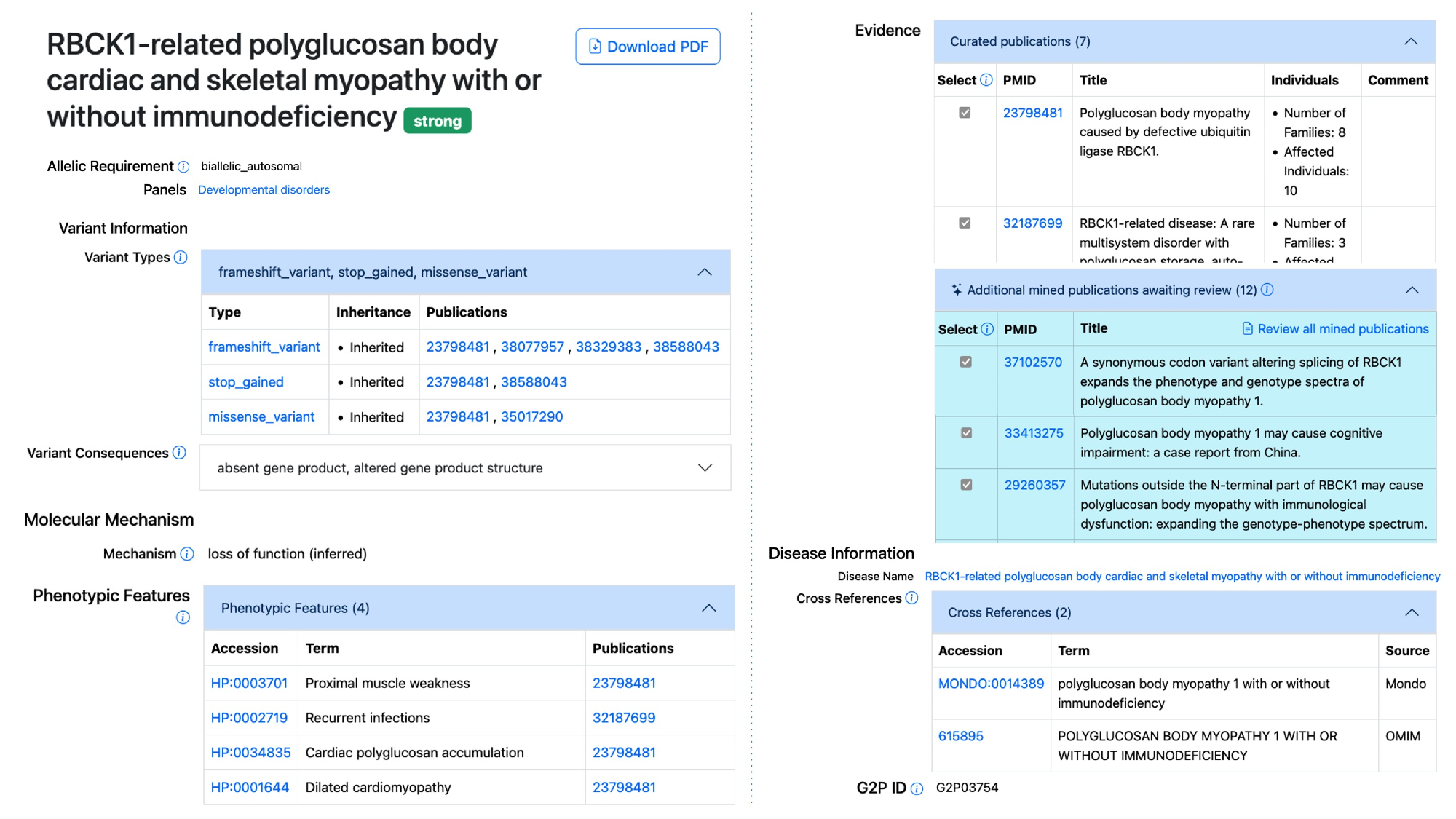This screenshot has height=819, width=1456.
Task: Click info icon beside Variant Types
Action: point(181,258)
